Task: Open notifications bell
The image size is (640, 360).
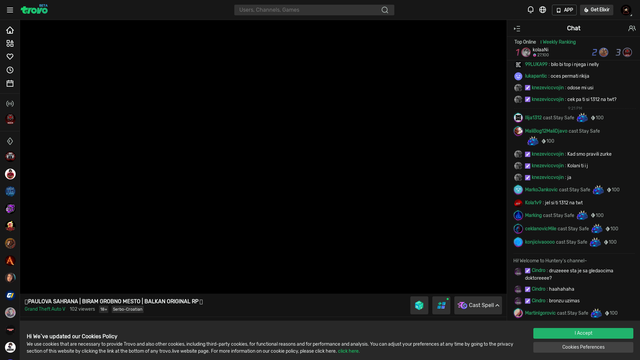Action: click(x=530, y=10)
